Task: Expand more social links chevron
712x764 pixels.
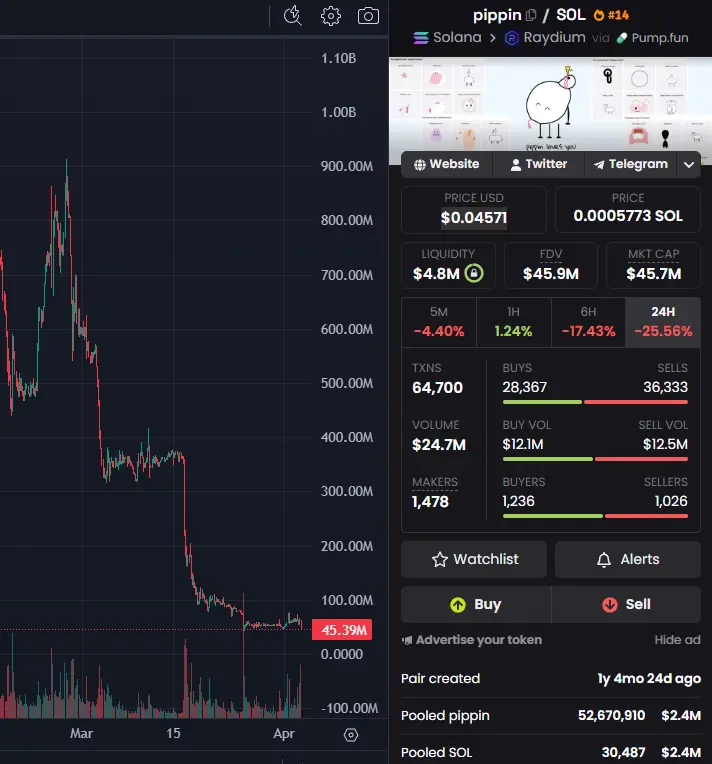Action: tap(689, 165)
